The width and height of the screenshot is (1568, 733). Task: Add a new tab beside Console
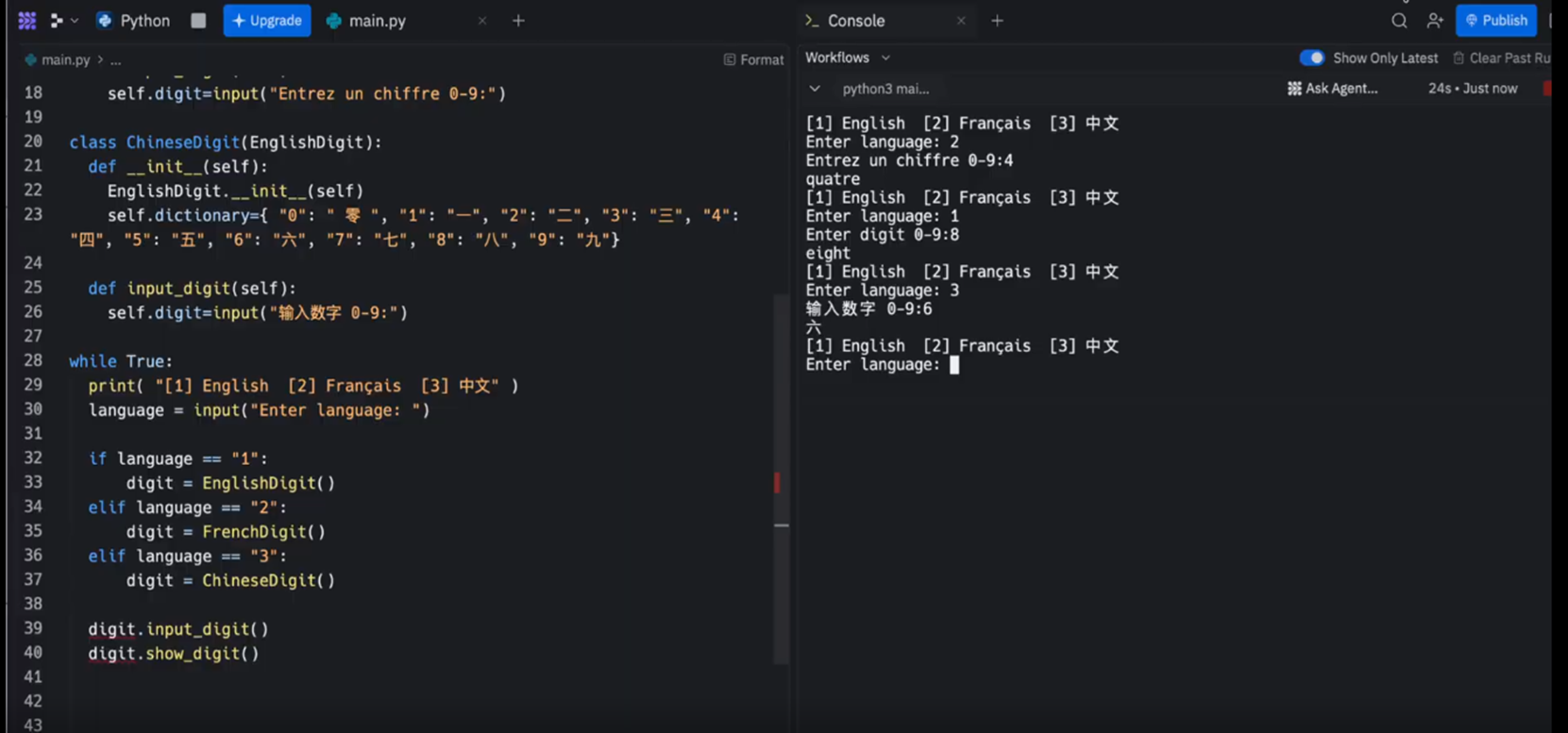(x=997, y=21)
